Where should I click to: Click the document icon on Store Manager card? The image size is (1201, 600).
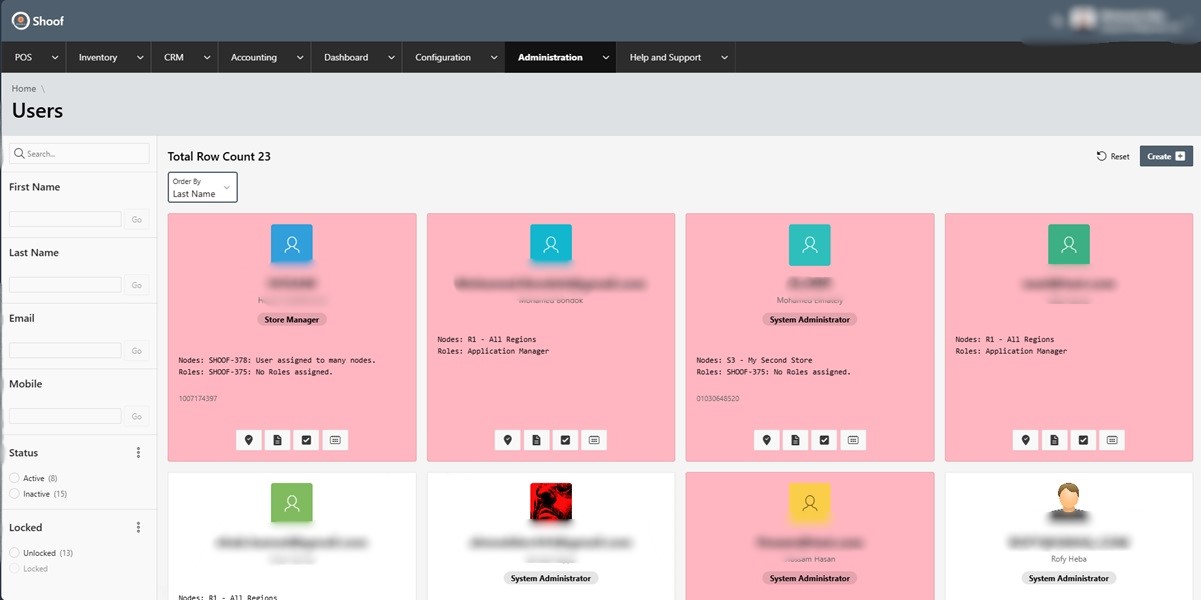coord(278,440)
